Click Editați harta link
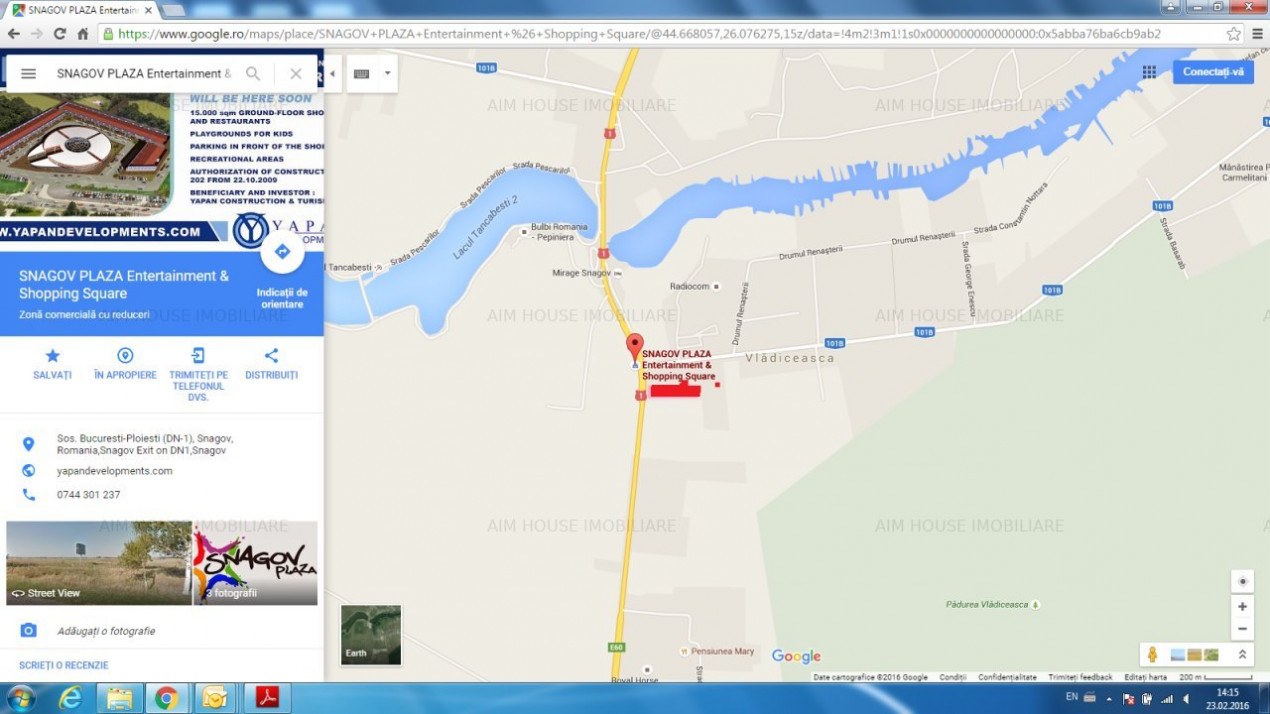 tap(1145, 677)
